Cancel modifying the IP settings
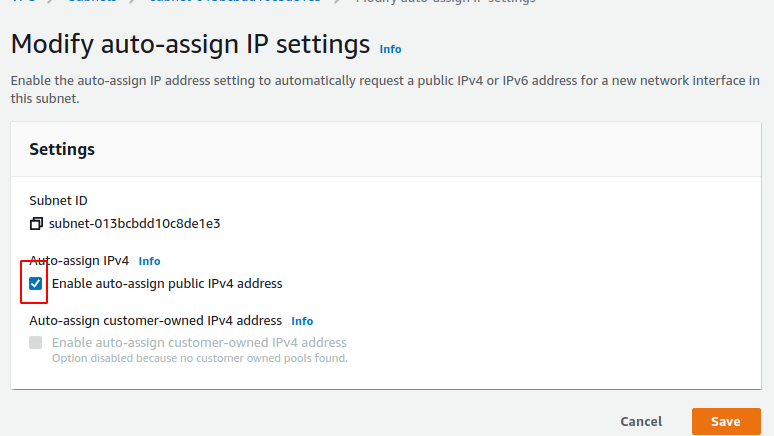This screenshot has width=774, height=436. 641,421
